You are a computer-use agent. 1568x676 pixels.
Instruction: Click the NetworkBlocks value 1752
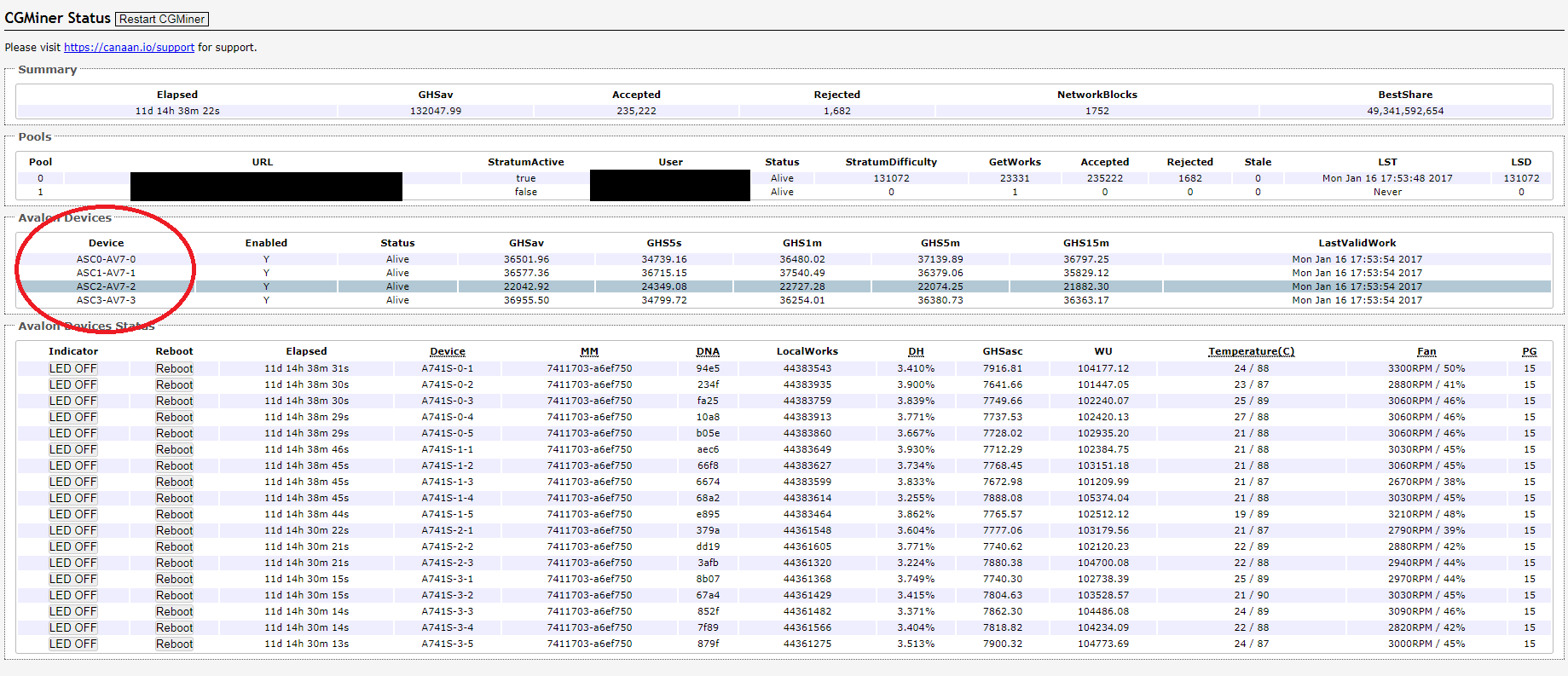coord(1097,111)
